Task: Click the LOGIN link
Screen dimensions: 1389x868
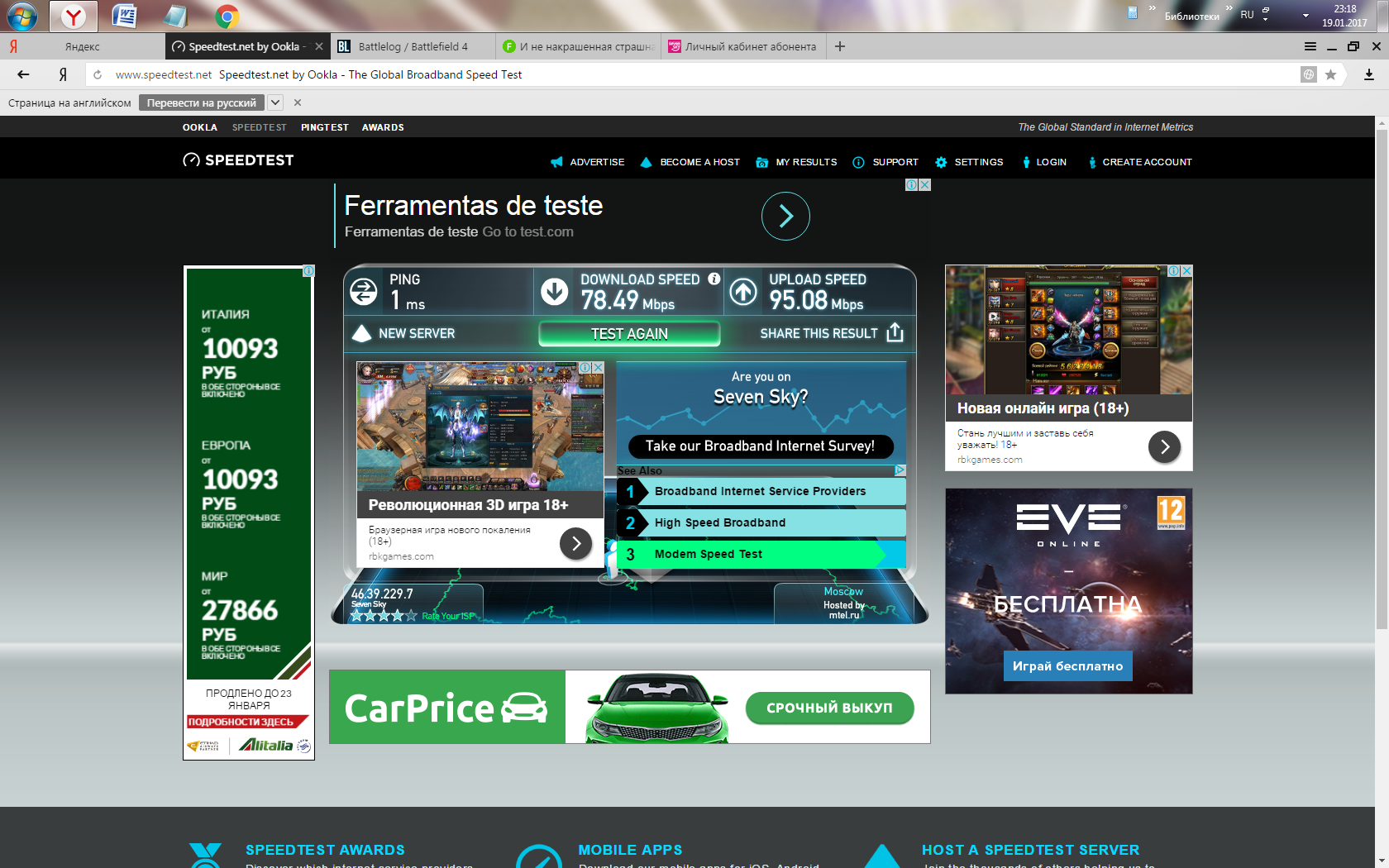Action: click(x=1044, y=162)
